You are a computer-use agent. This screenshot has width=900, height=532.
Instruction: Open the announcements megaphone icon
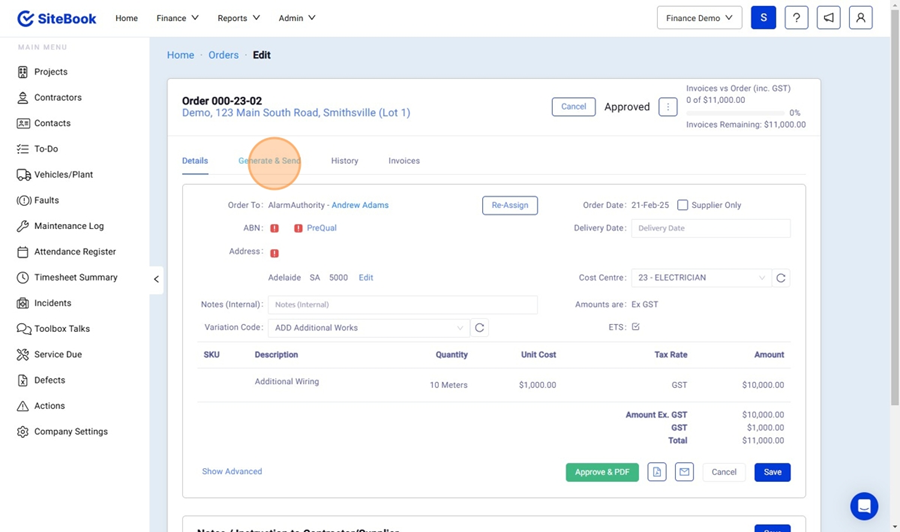pos(828,18)
